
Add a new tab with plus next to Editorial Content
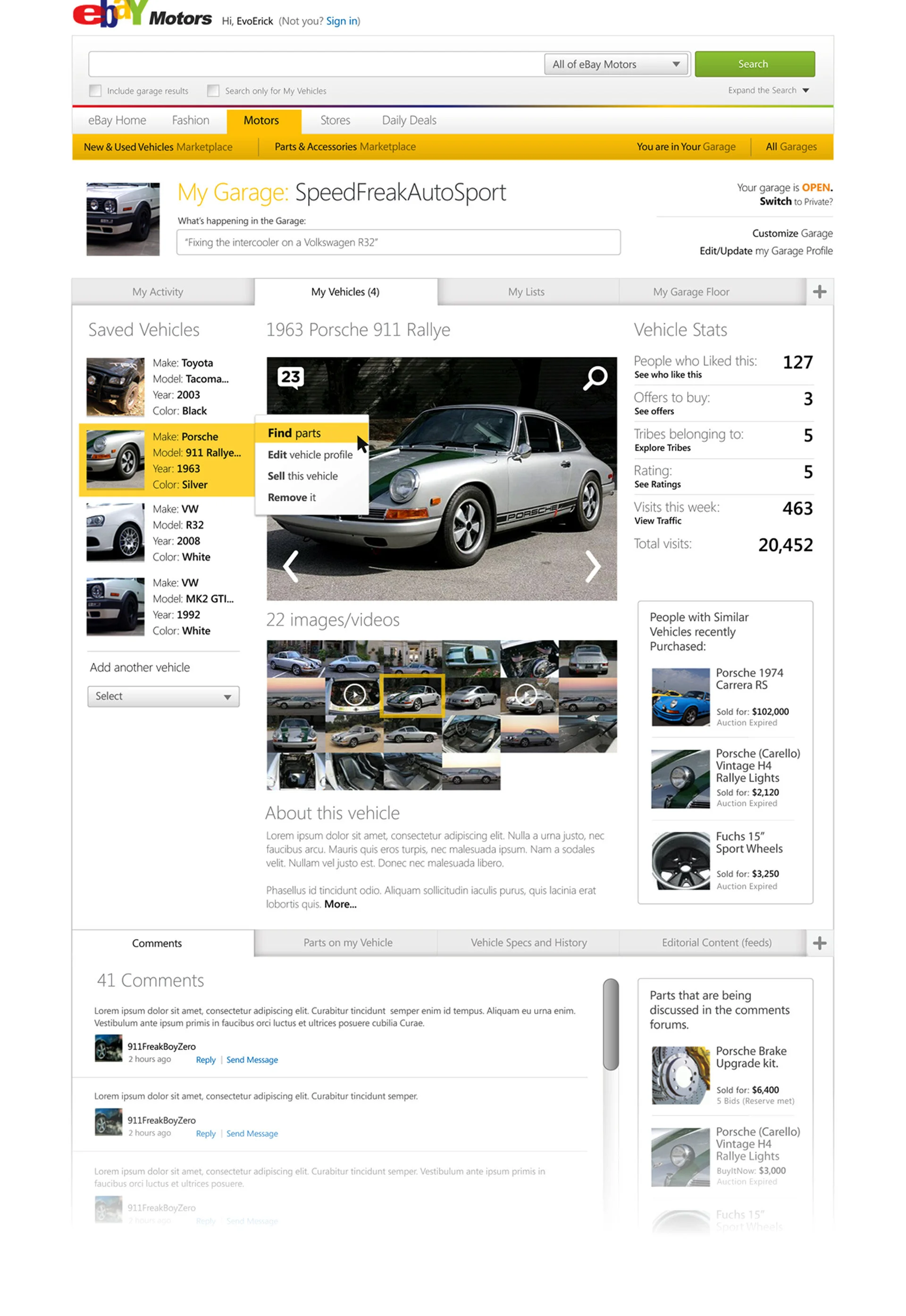[x=820, y=943]
